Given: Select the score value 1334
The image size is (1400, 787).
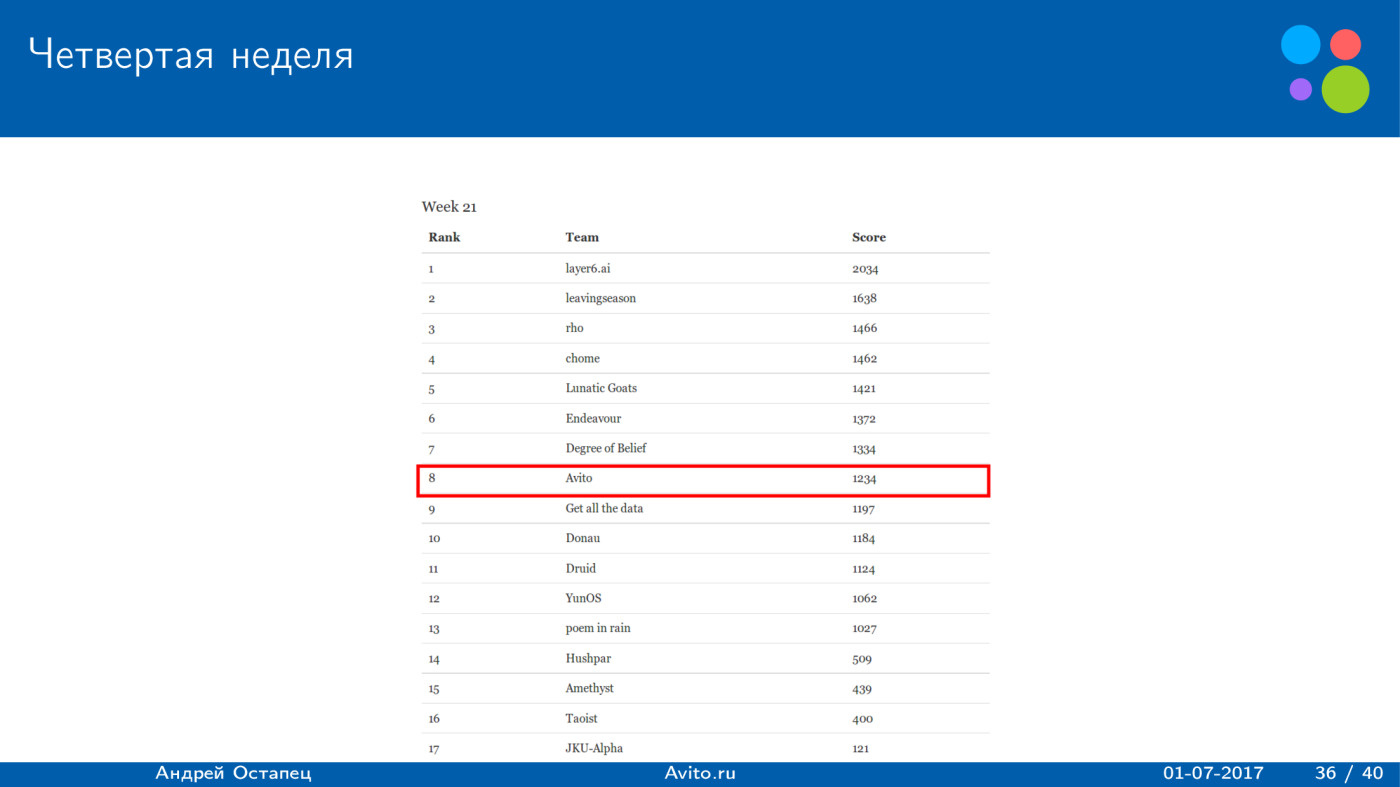Looking at the screenshot, I should tap(864, 449).
